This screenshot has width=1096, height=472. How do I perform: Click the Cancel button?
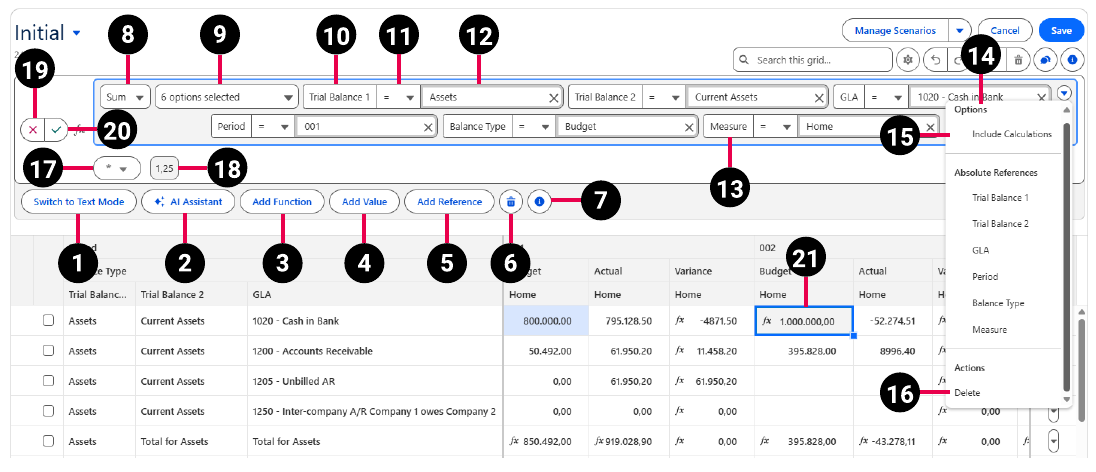pos(1004,31)
